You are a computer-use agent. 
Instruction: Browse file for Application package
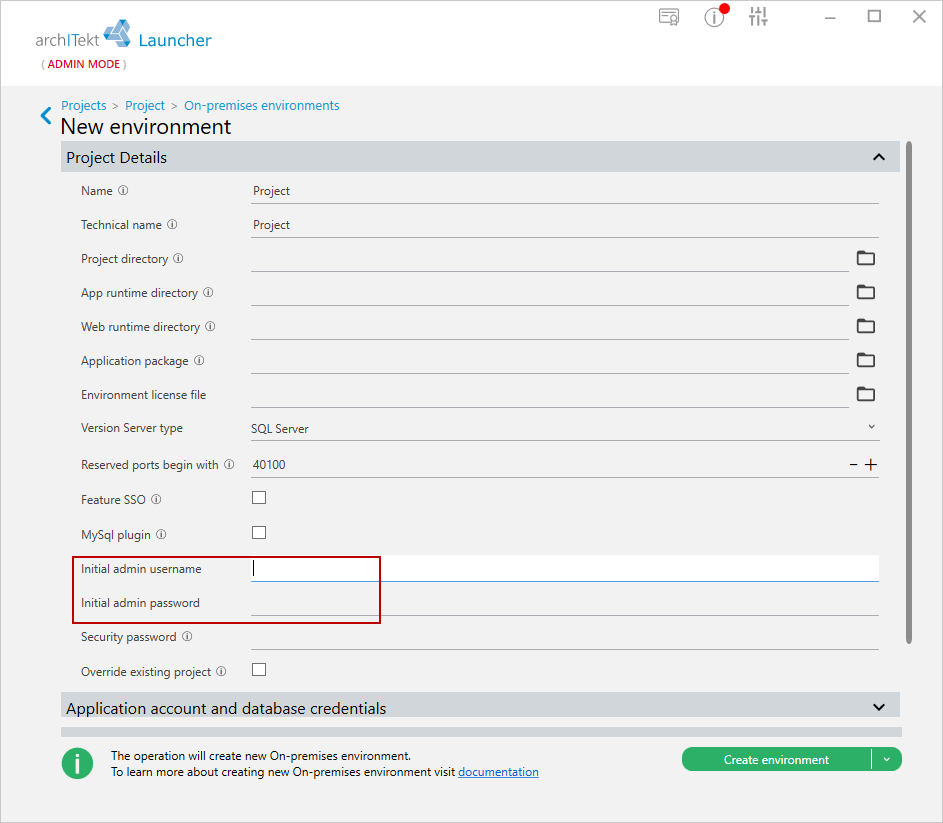(865, 360)
